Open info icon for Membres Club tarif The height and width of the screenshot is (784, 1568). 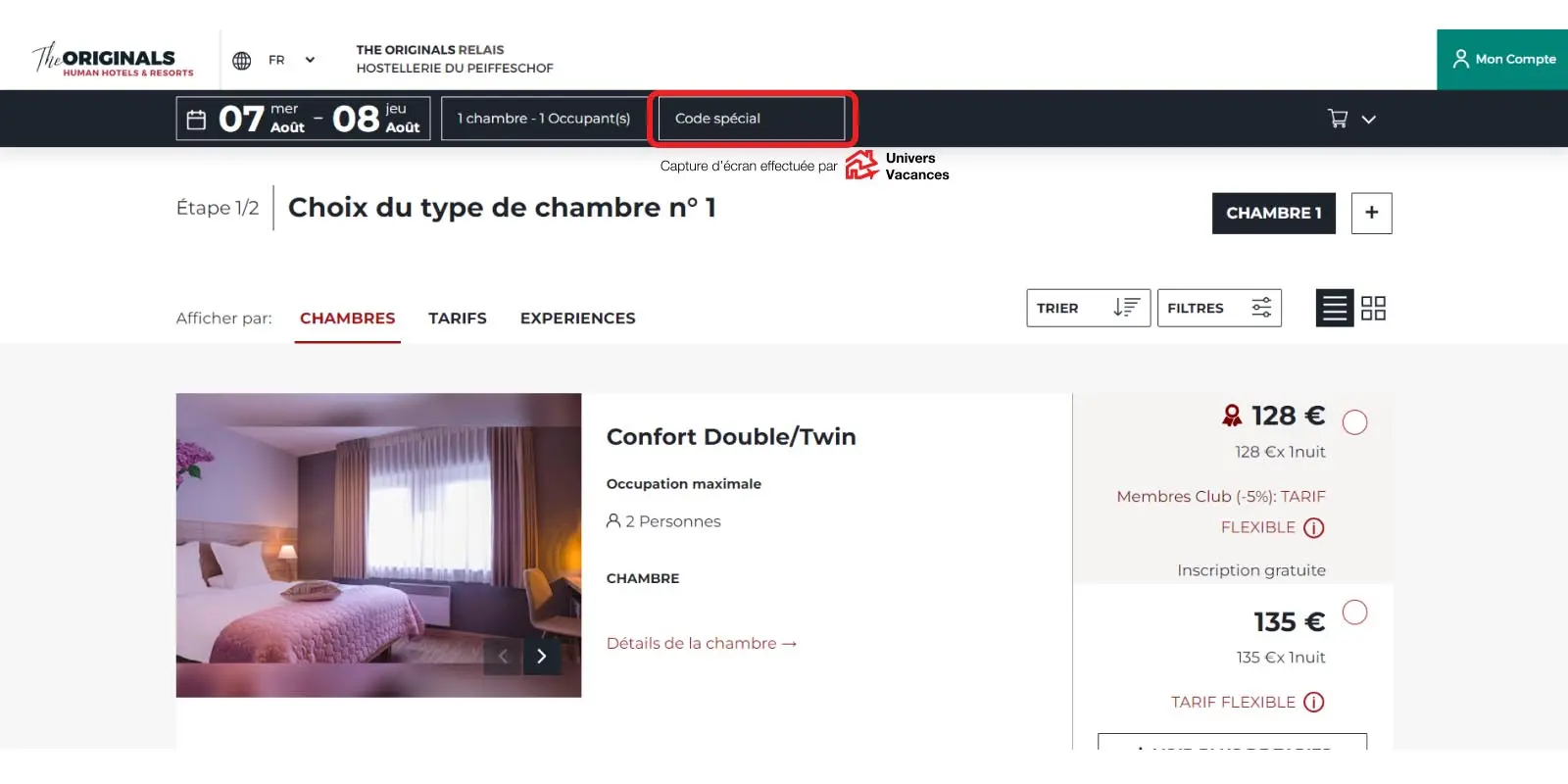pyautogui.click(x=1314, y=528)
